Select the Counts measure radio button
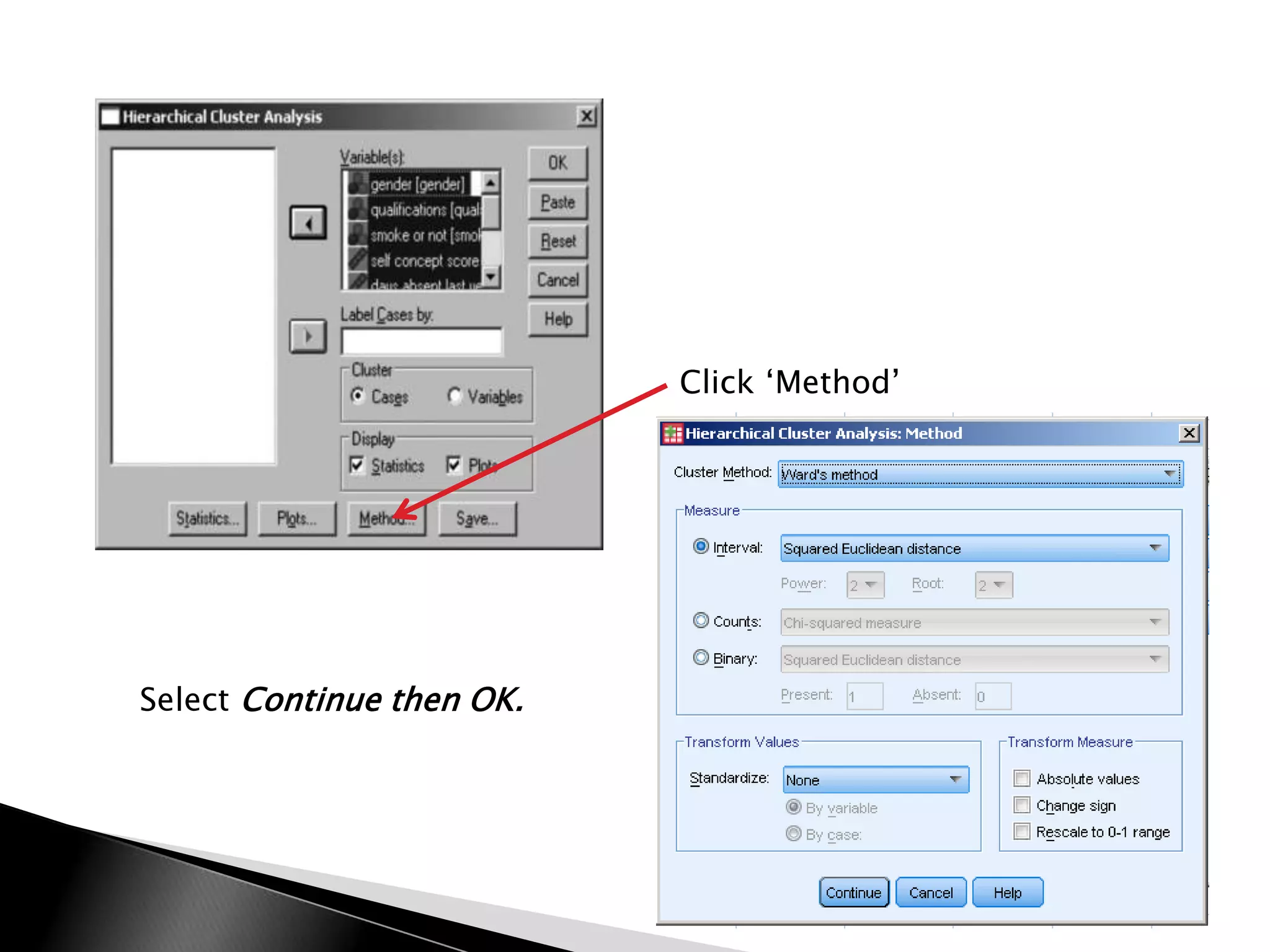The width and height of the screenshot is (1270, 952). [x=701, y=620]
